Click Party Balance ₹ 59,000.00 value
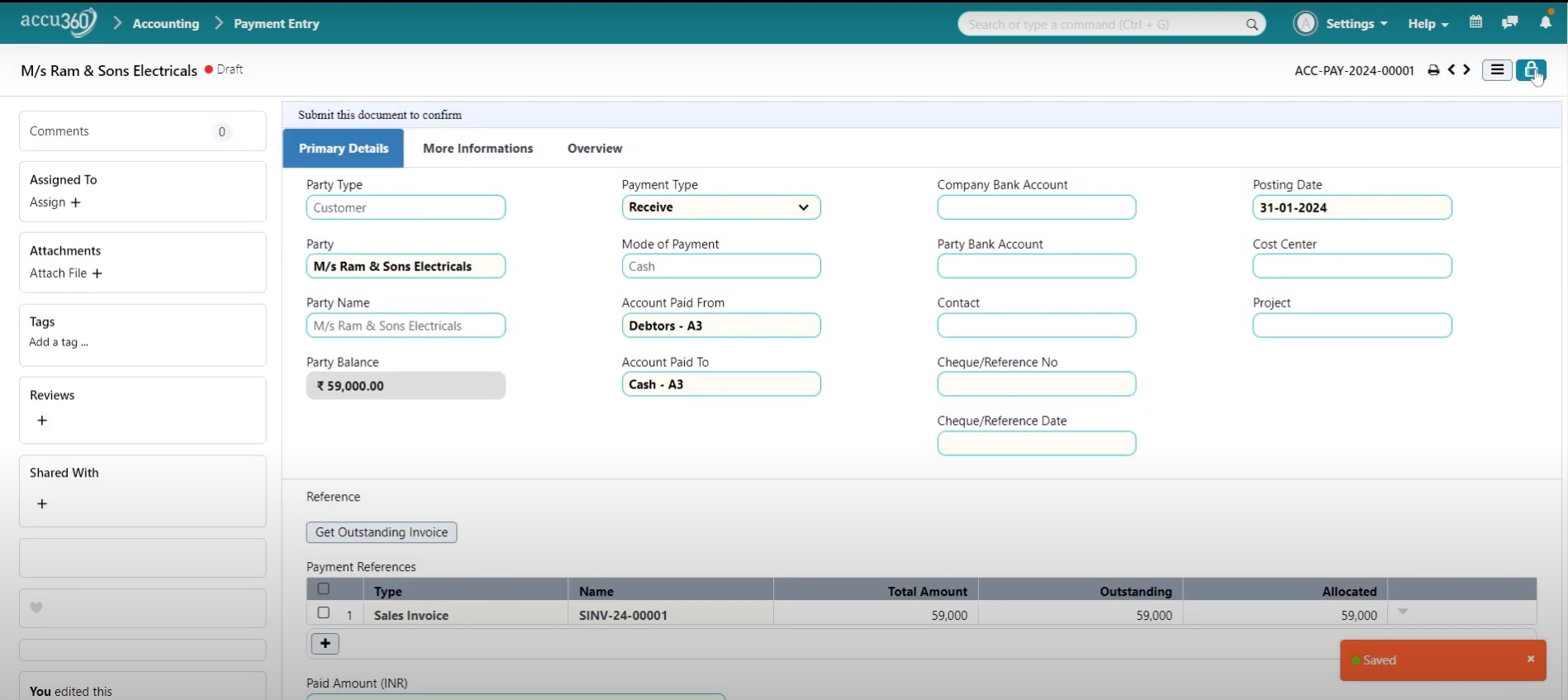1568x700 pixels. pyautogui.click(x=406, y=386)
